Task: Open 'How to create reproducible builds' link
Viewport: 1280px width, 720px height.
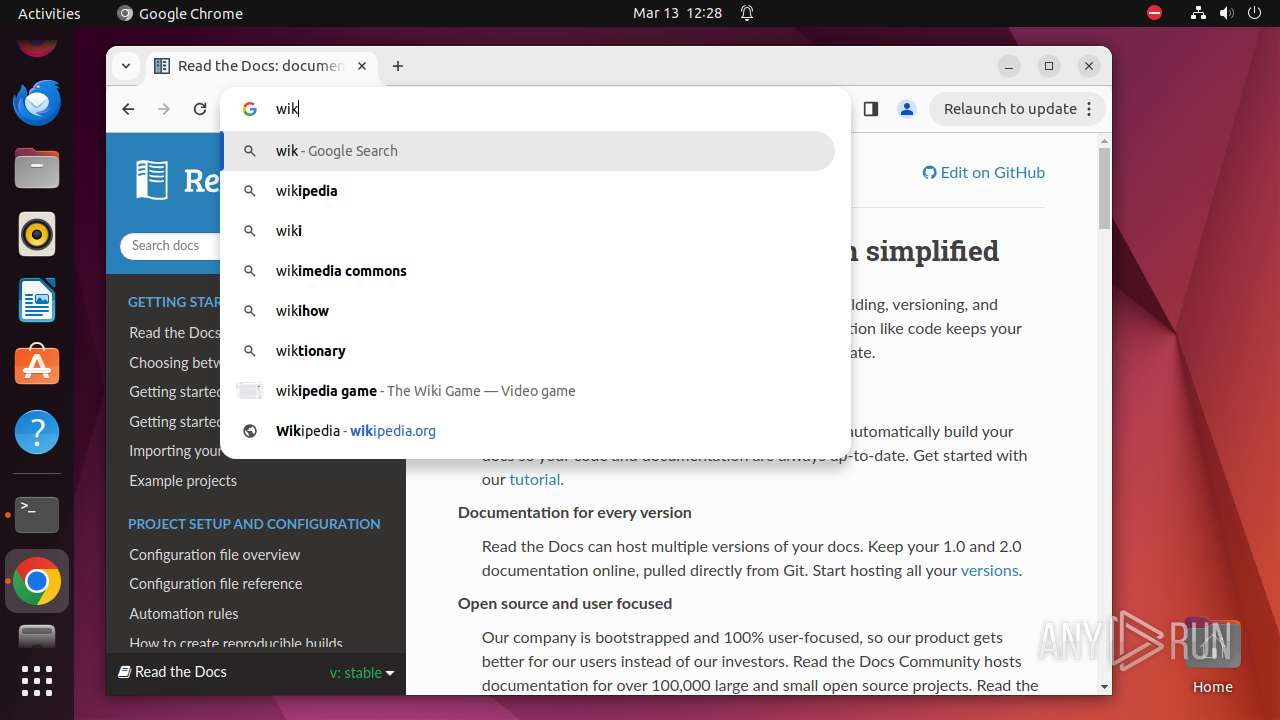Action: (236, 643)
